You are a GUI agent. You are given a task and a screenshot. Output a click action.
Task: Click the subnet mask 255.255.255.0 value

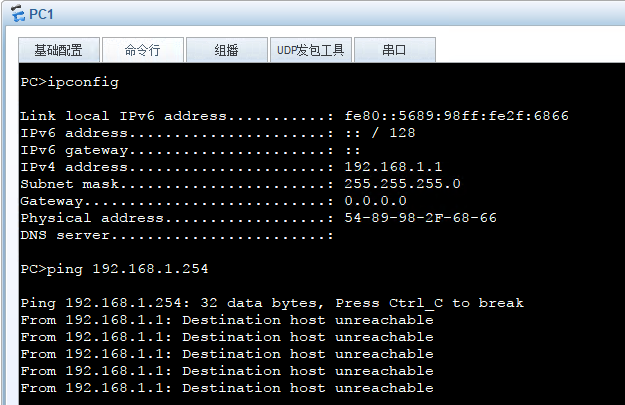(403, 184)
